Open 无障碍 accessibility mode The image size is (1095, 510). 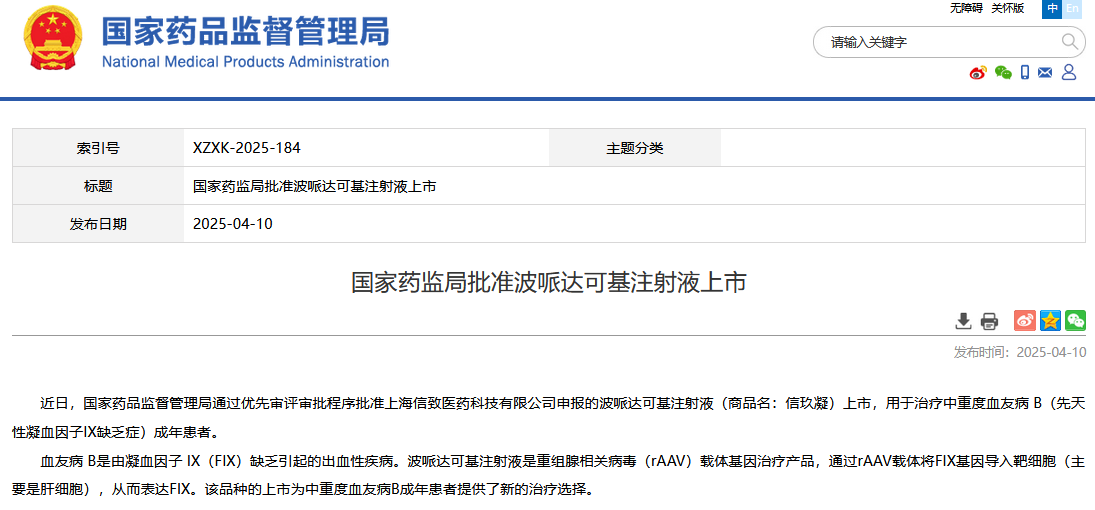[966, 8]
